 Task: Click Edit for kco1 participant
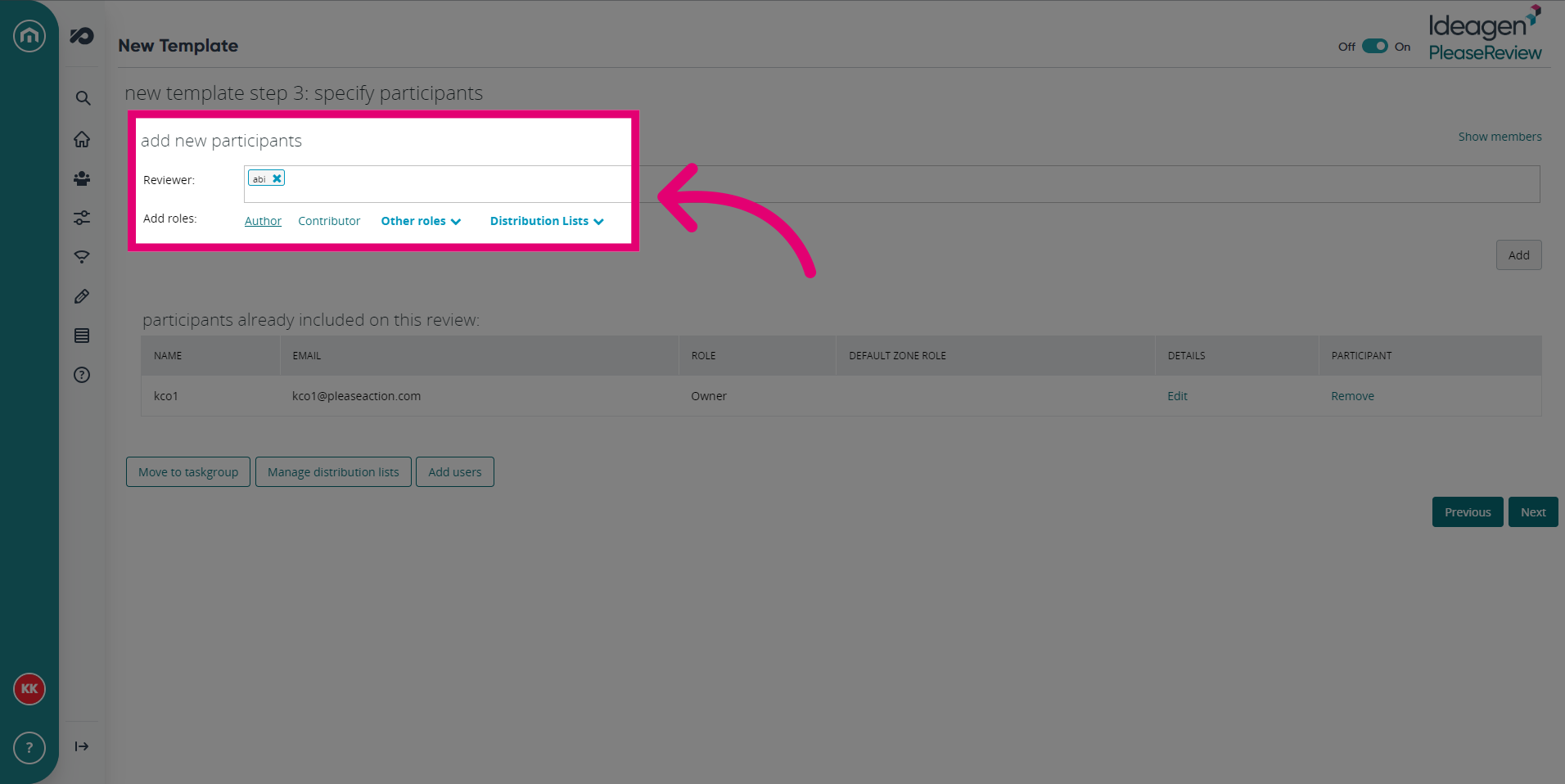(x=1177, y=396)
